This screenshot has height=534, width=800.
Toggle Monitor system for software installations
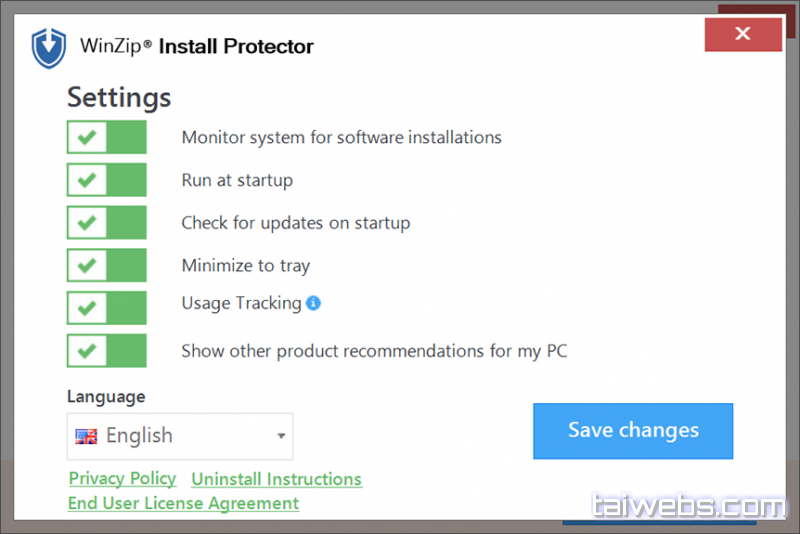click(107, 137)
